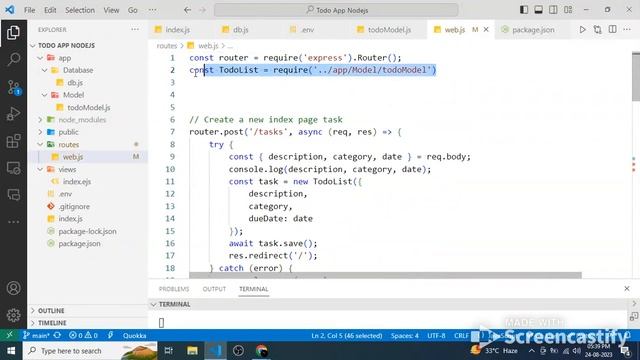This screenshot has height=360, width=640.
Task: Click Ln 2, Col 5 cursor position indicator
Action: point(347,336)
